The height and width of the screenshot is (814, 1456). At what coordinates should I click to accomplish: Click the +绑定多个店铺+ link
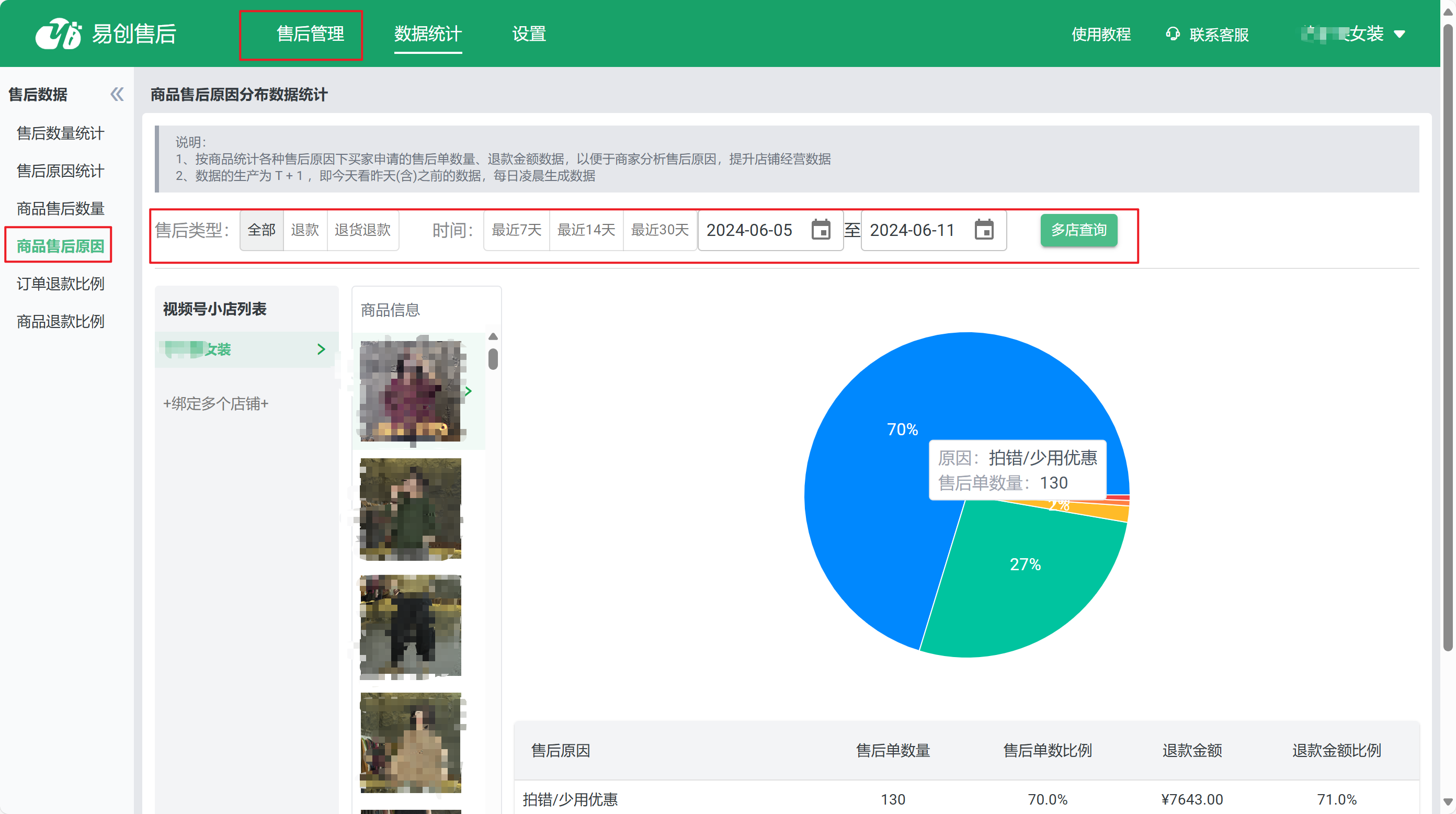pyautogui.click(x=215, y=404)
